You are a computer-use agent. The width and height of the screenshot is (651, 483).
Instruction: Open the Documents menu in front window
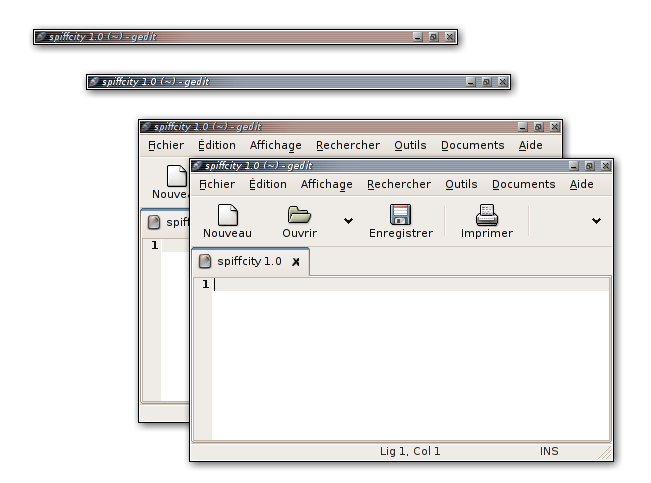524,184
